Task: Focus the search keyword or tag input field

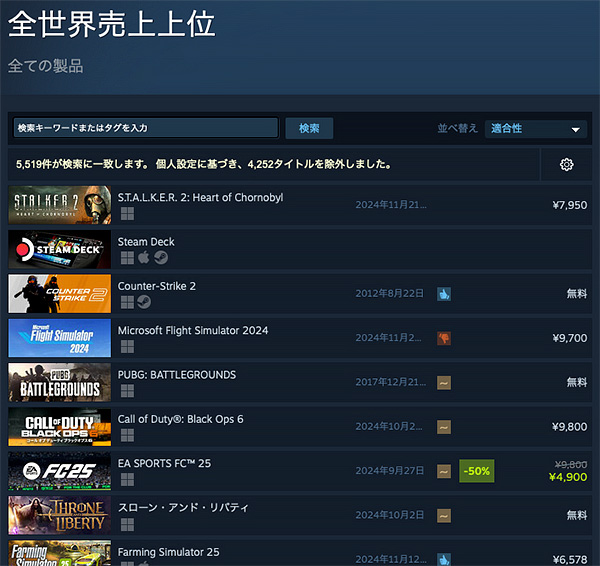Action: click(x=146, y=127)
